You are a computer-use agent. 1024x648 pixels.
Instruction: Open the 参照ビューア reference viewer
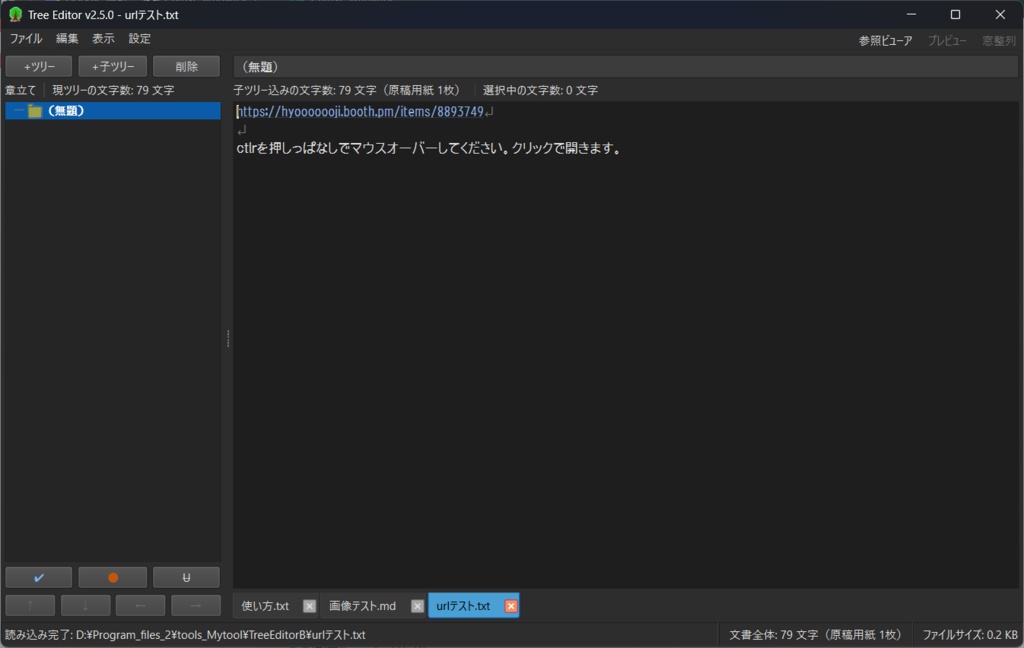tap(885, 41)
